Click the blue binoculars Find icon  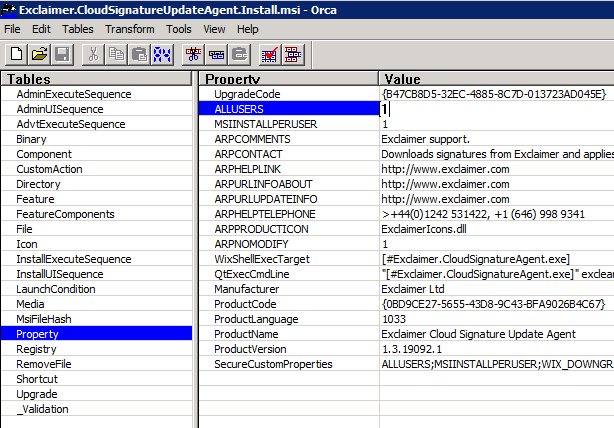tap(162, 54)
